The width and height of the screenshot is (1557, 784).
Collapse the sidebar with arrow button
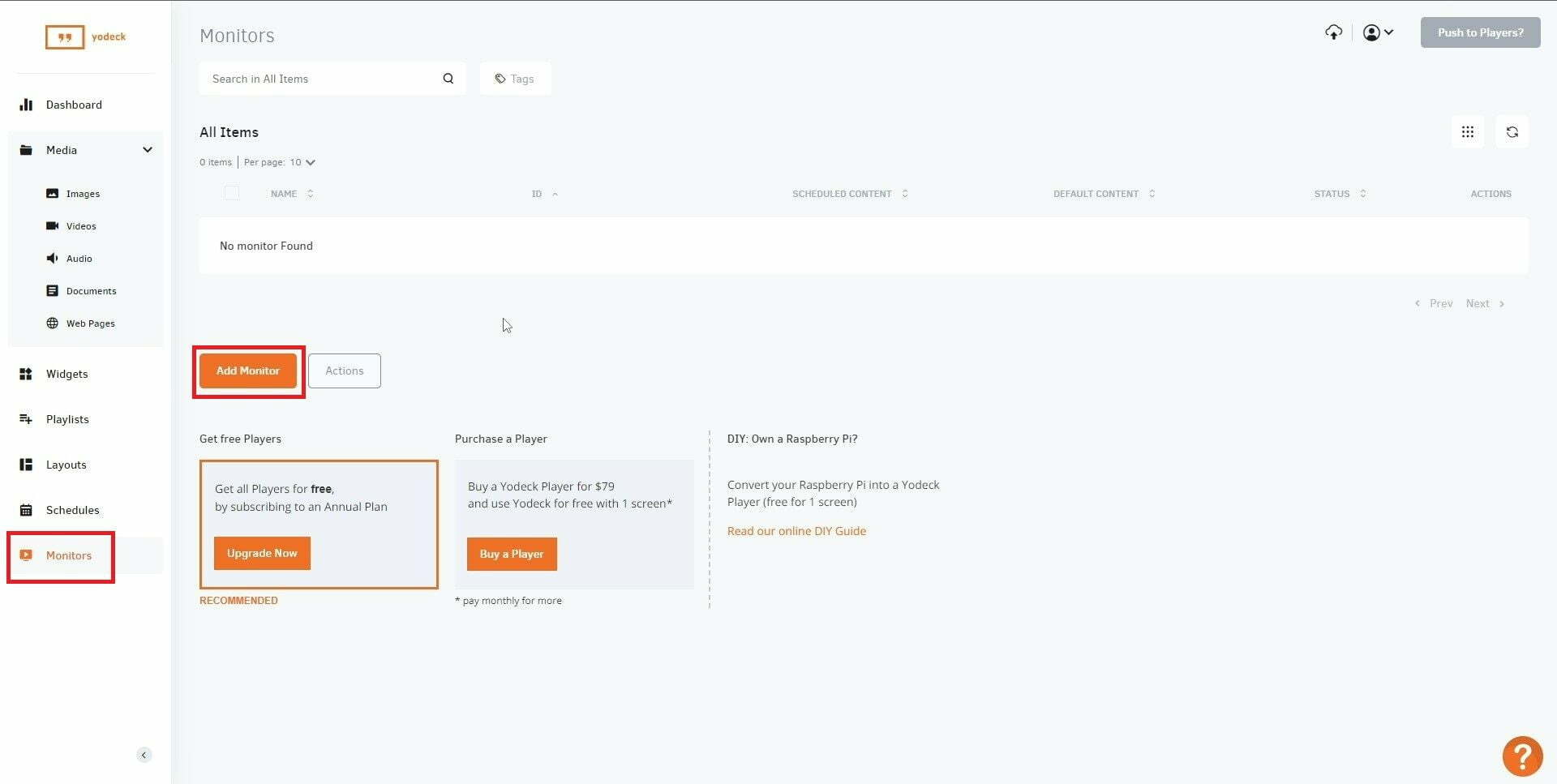point(144,755)
